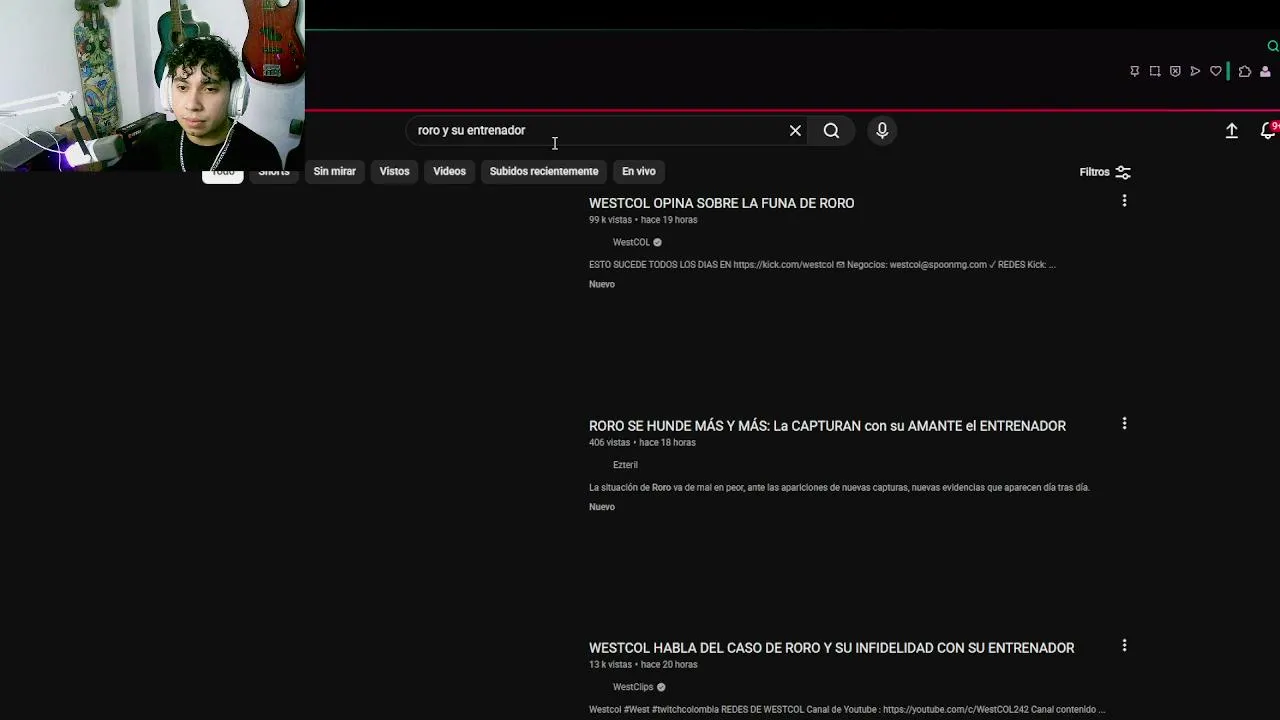Clear the search query with the X
1280x720 pixels.
(795, 131)
